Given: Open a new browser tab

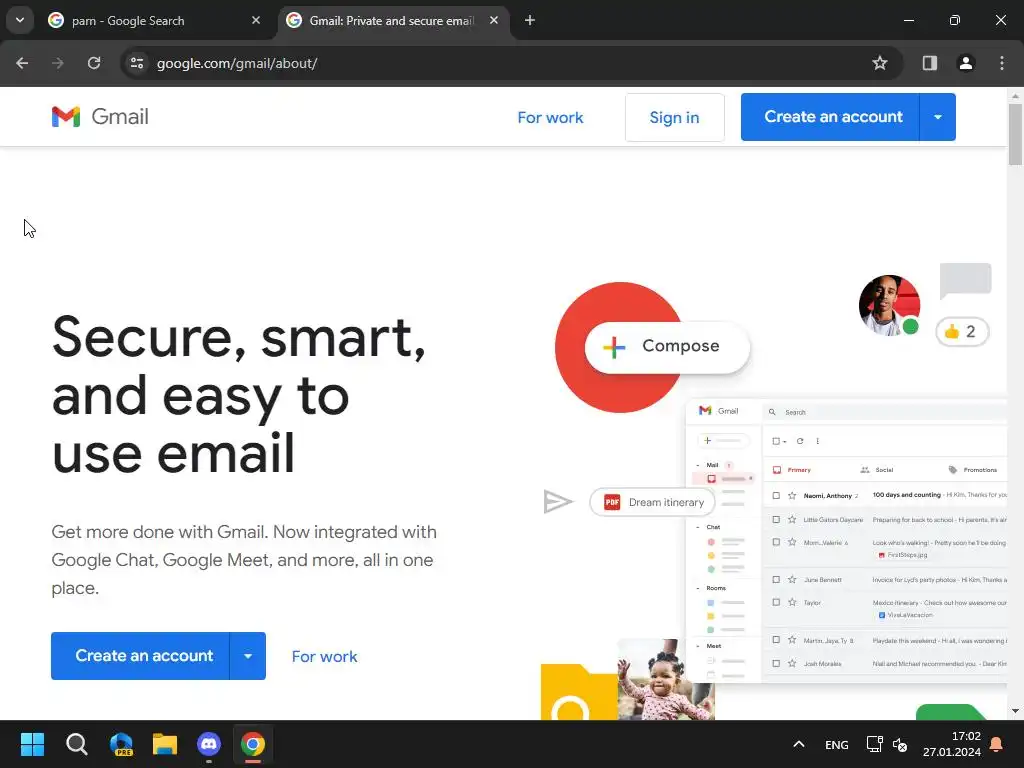Looking at the screenshot, I should pyautogui.click(x=530, y=20).
